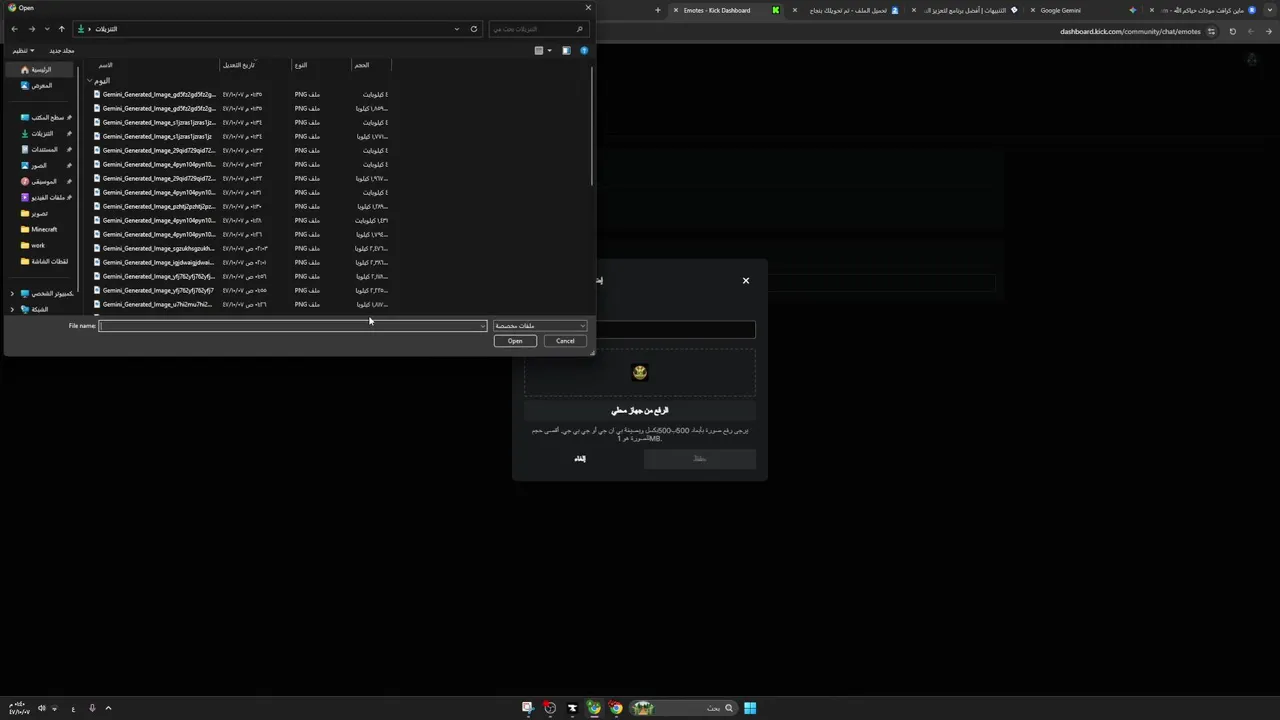
Task: Select الرئيسية Home in sidebar
Action: [x=41, y=70]
